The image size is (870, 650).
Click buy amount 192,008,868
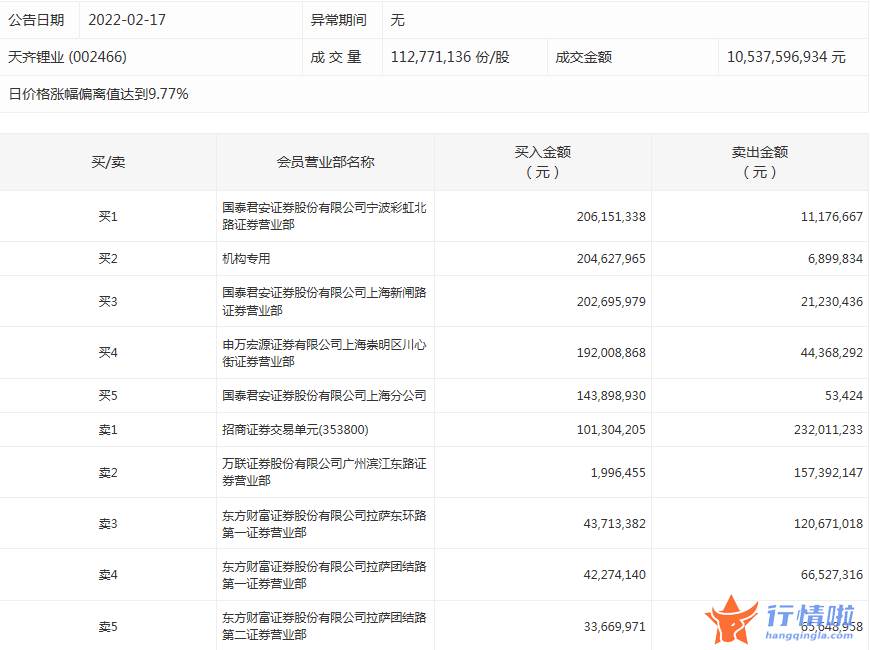coord(611,352)
